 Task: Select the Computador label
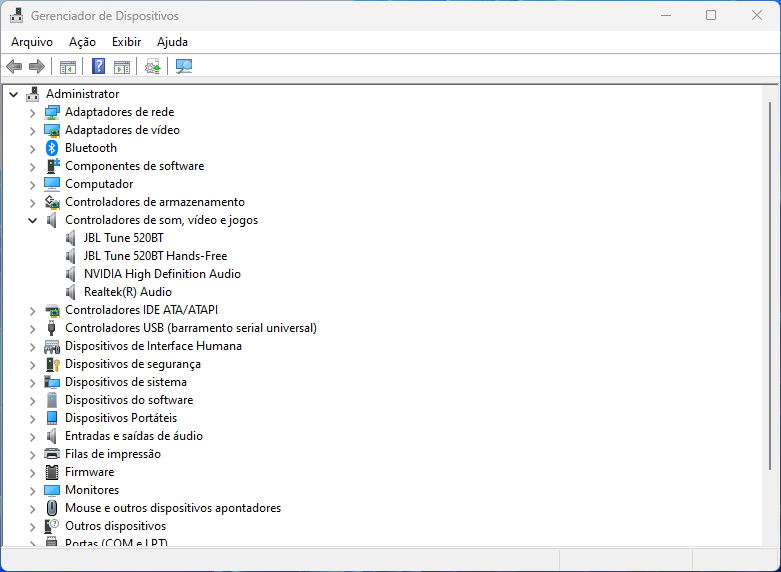coord(99,184)
